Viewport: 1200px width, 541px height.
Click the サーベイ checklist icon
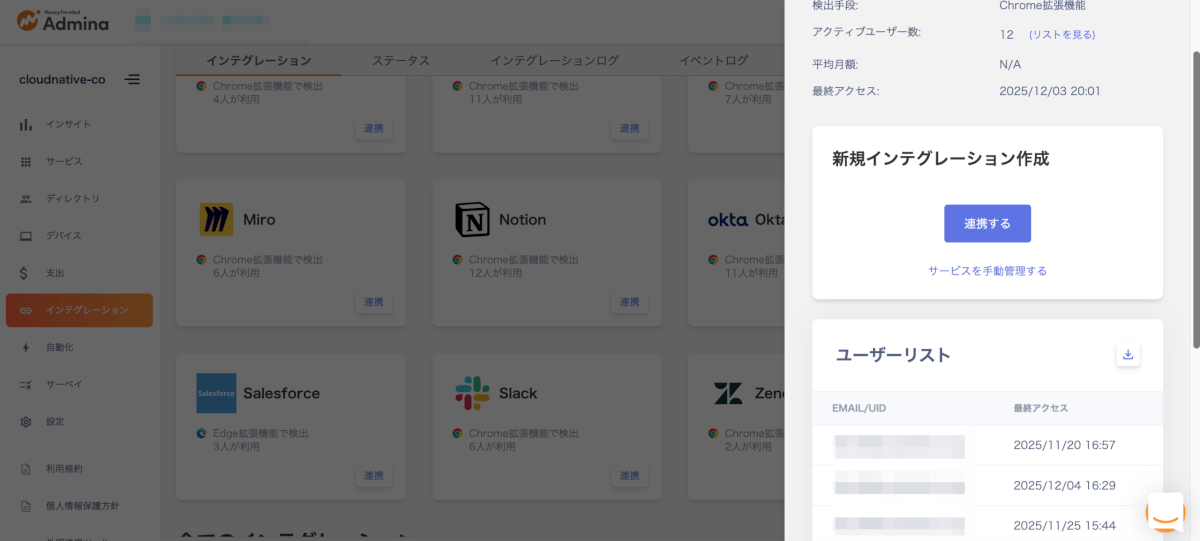(x=26, y=384)
